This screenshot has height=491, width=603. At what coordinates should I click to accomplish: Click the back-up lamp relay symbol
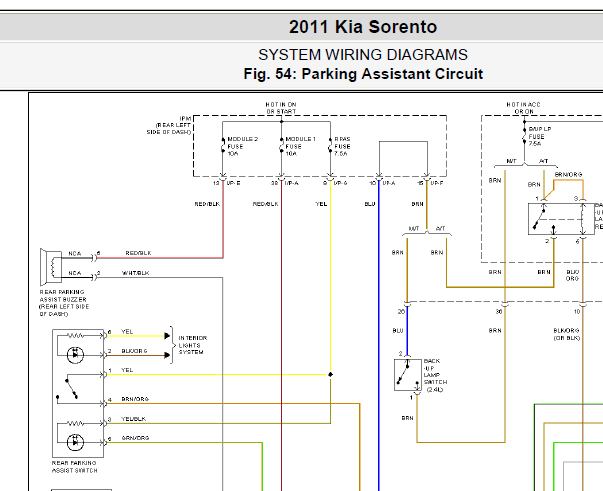point(560,219)
